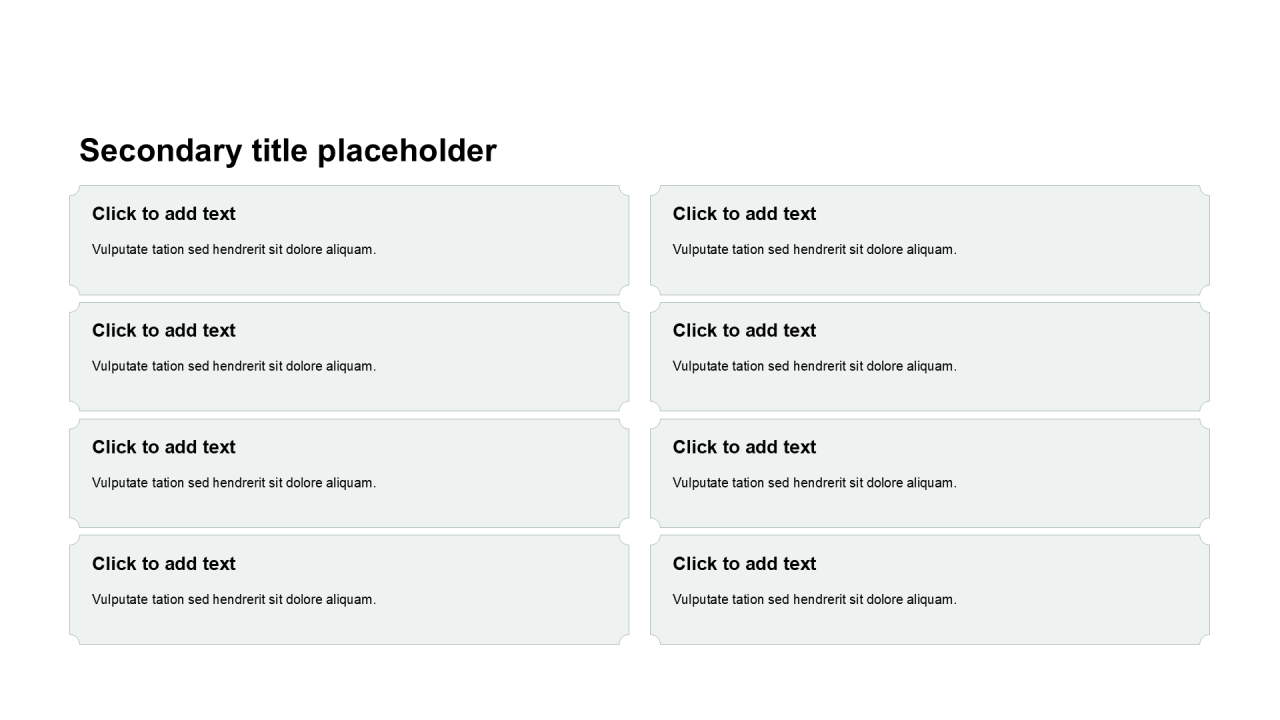Click "Click to add text" in fourth left card
This screenshot has height=720, width=1280.
coord(164,564)
